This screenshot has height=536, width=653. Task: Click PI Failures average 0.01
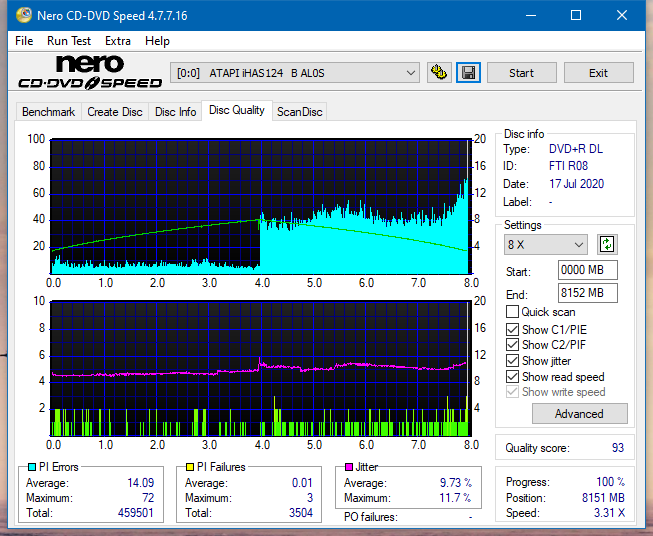click(x=302, y=483)
